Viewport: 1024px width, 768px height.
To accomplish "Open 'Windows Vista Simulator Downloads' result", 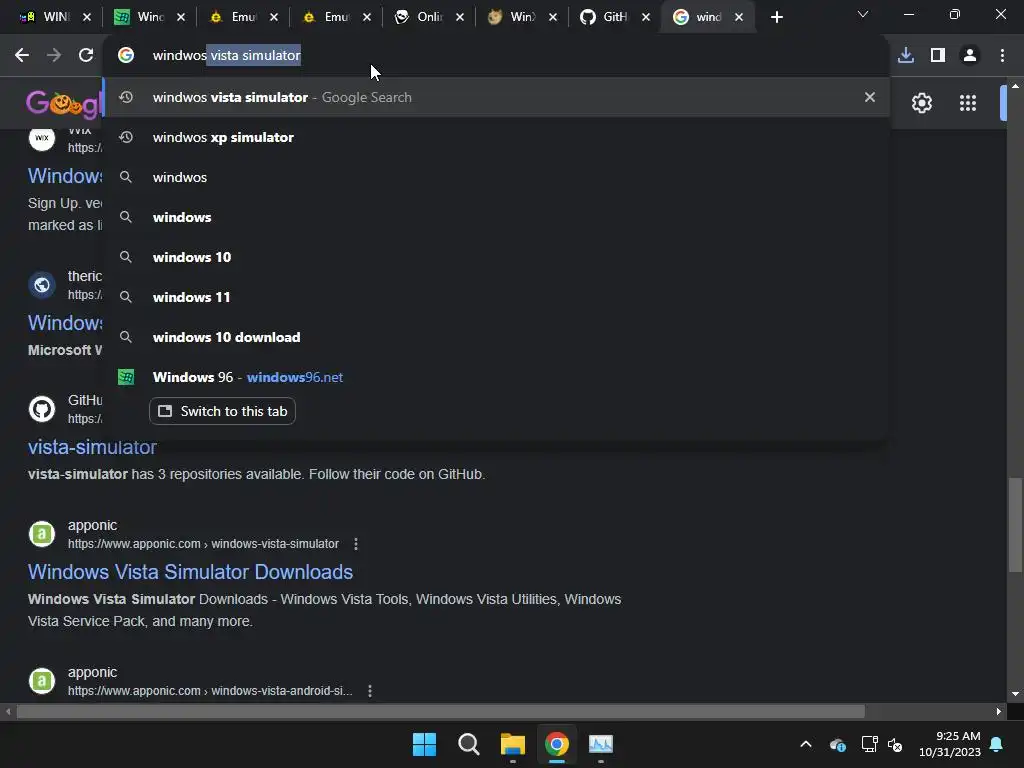I will pyautogui.click(x=190, y=572).
